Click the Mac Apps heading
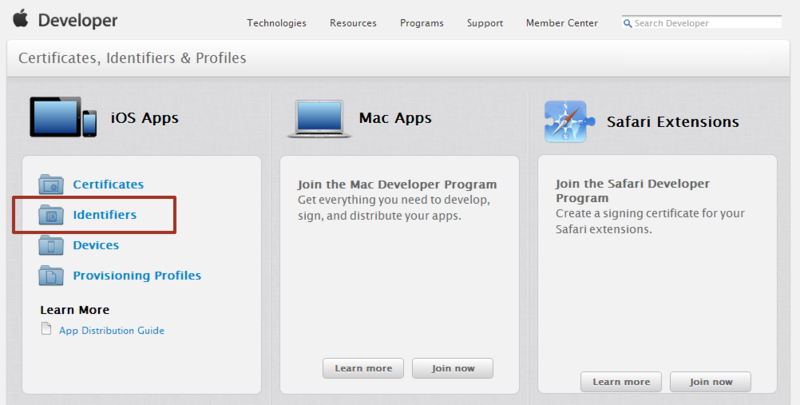Image resolution: width=800 pixels, height=405 pixels. 395,118
